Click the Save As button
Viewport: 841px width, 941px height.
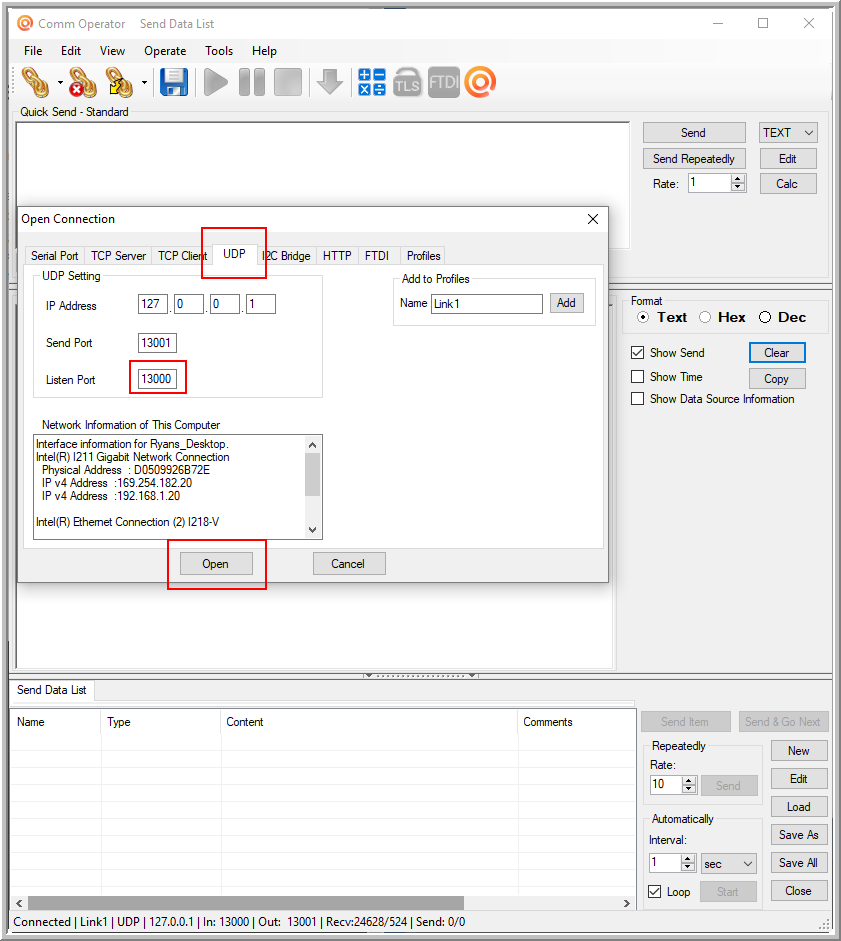point(799,835)
